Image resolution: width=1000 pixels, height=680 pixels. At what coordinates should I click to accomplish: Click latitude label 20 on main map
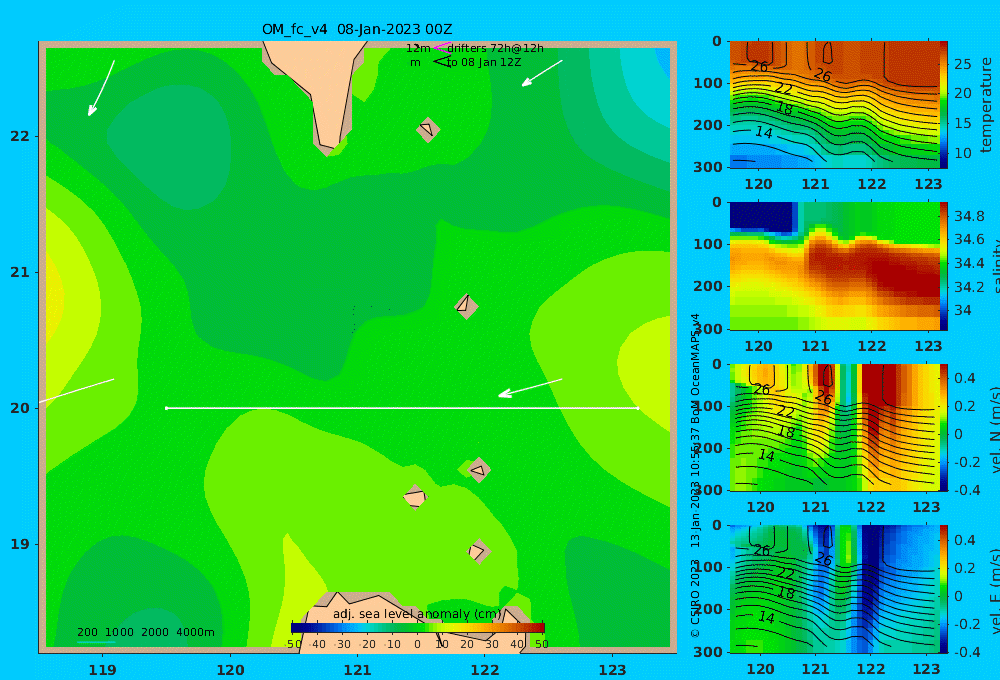click(20, 408)
